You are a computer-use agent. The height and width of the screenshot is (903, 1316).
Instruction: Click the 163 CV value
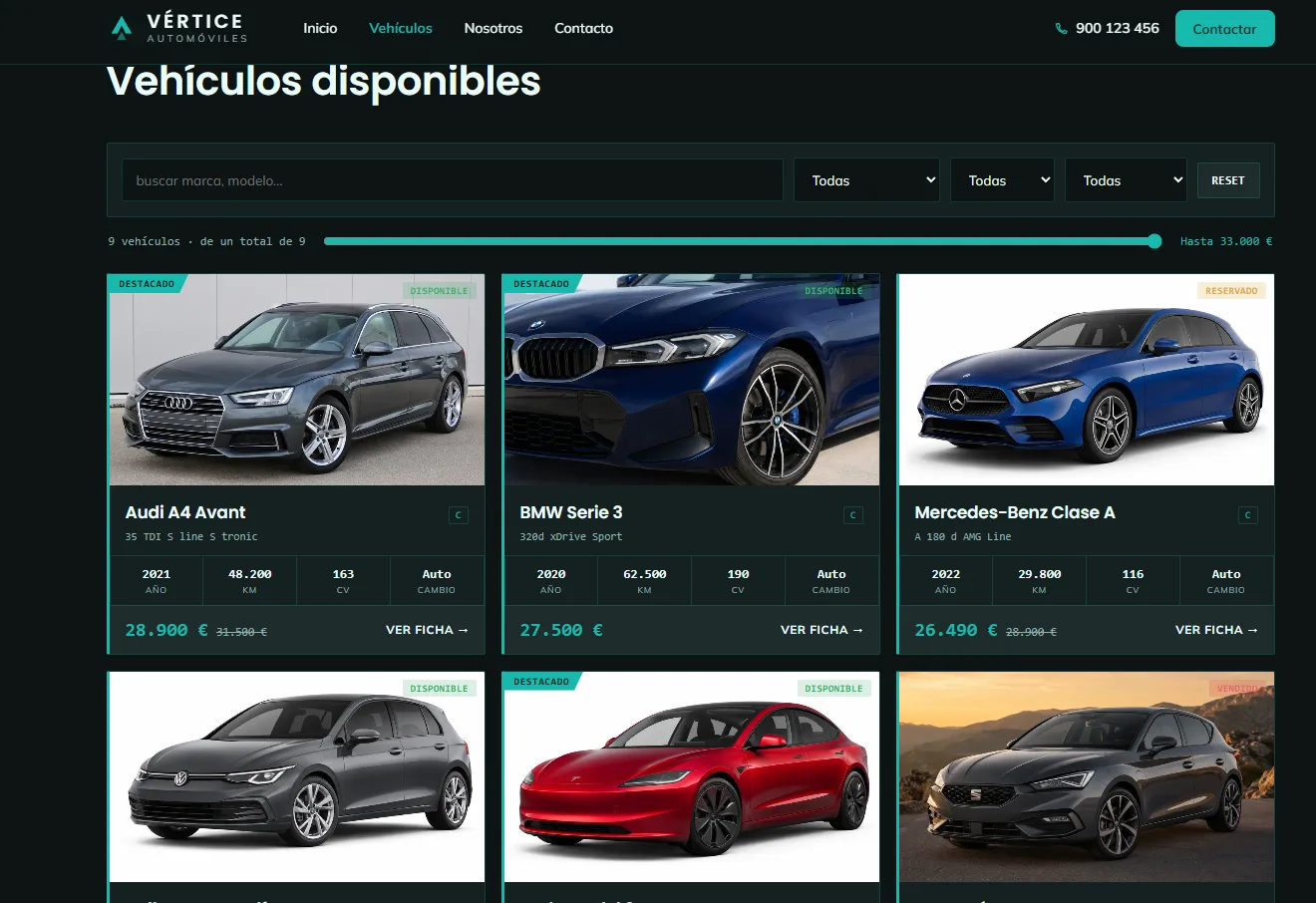pyautogui.click(x=343, y=574)
